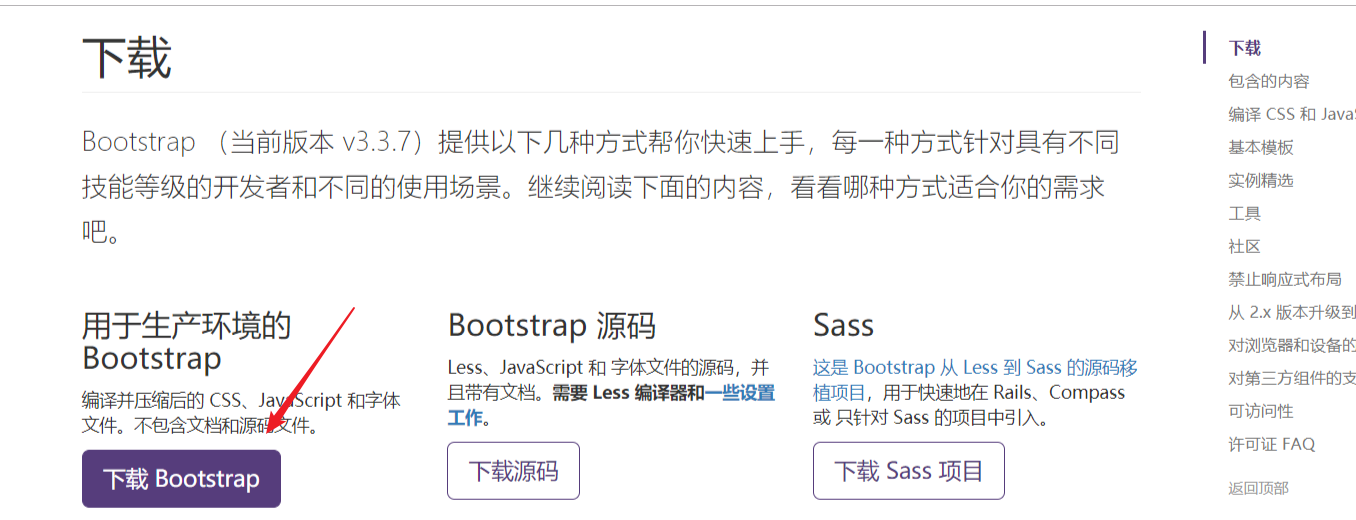The image size is (1356, 520).
Task: Open 工具 in the sidebar
Action: tap(1244, 213)
